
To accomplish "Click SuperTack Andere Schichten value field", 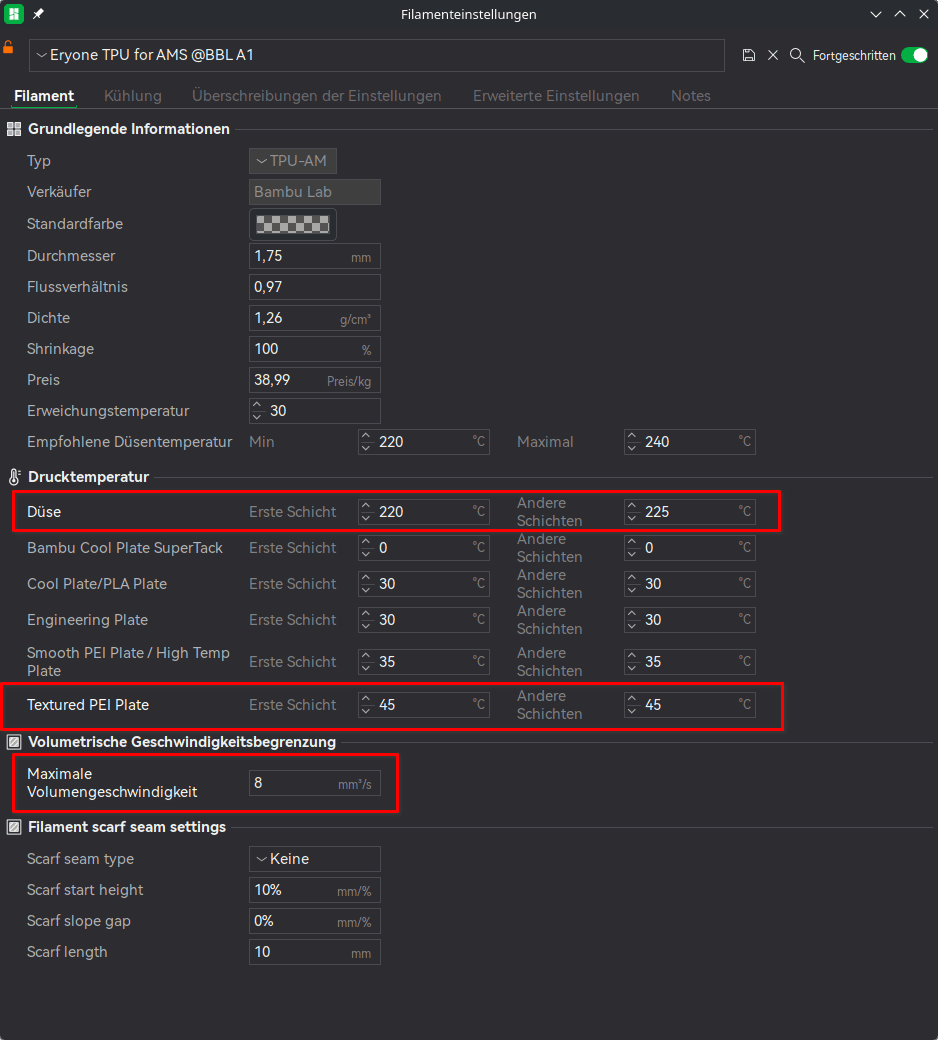I will pyautogui.click(x=690, y=548).
